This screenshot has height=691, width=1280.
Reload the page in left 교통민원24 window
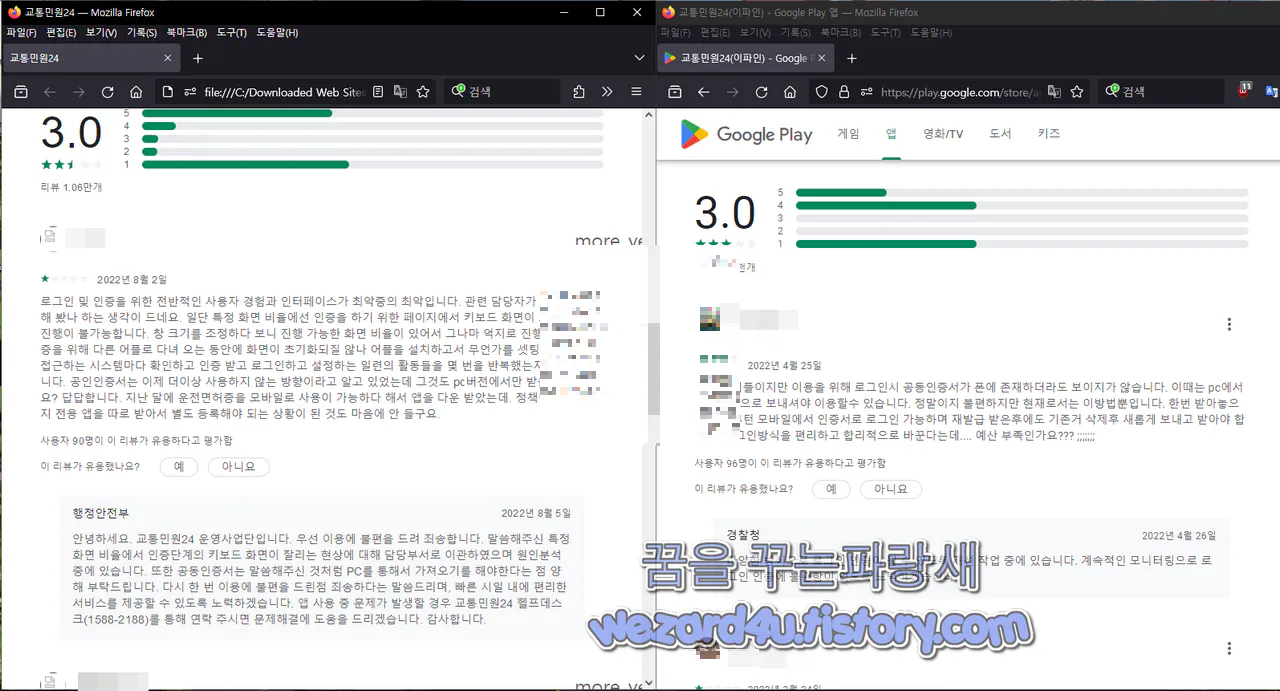108,92
